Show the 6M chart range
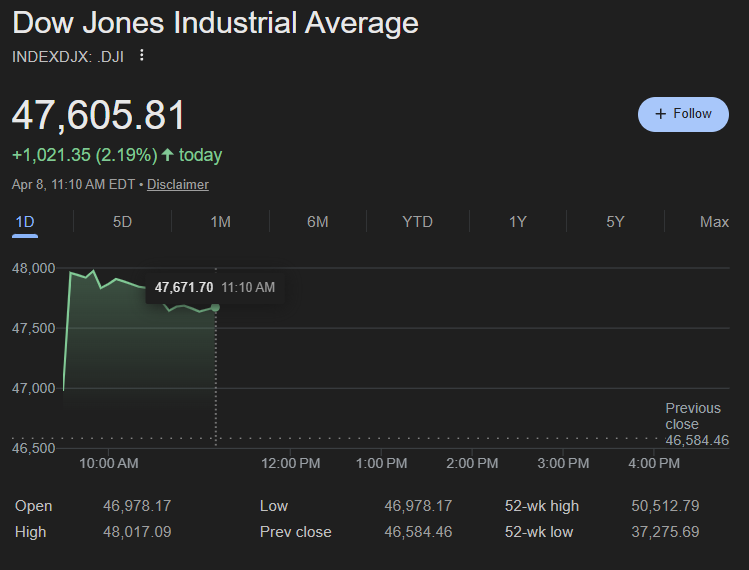This screenshot has height=570, width=749. click(317, 222)
